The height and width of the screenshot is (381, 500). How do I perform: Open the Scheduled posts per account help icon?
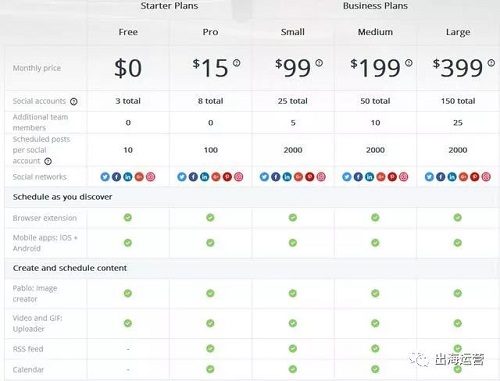coord(48,161)
